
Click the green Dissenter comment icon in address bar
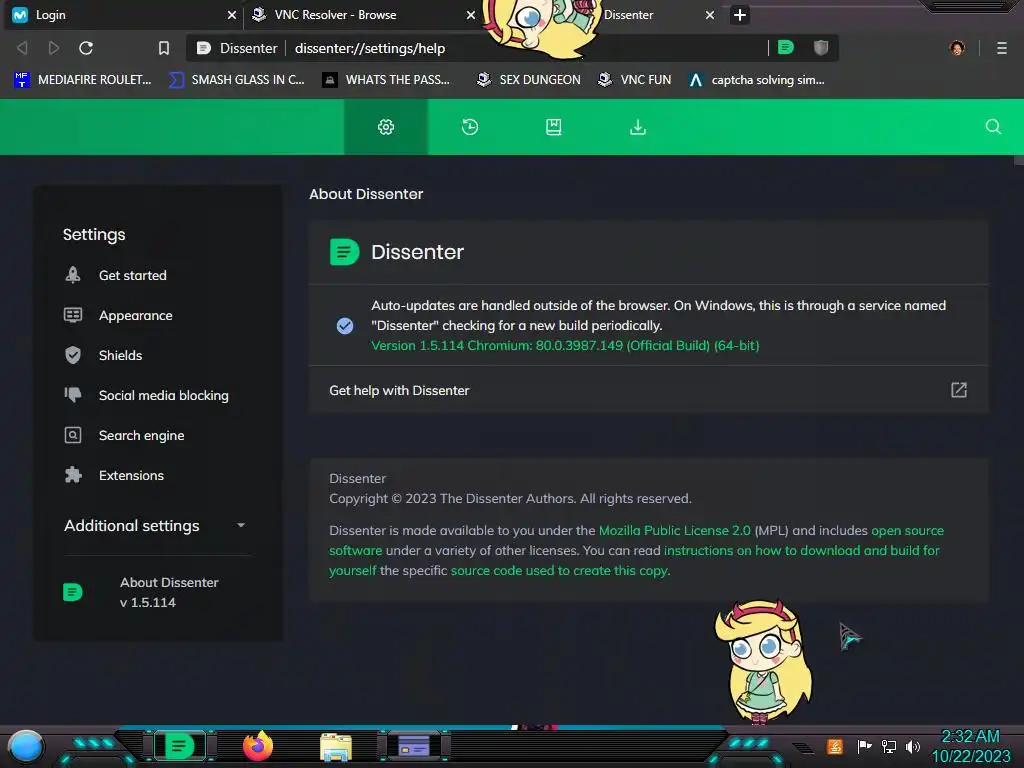(x=786, y=48)
